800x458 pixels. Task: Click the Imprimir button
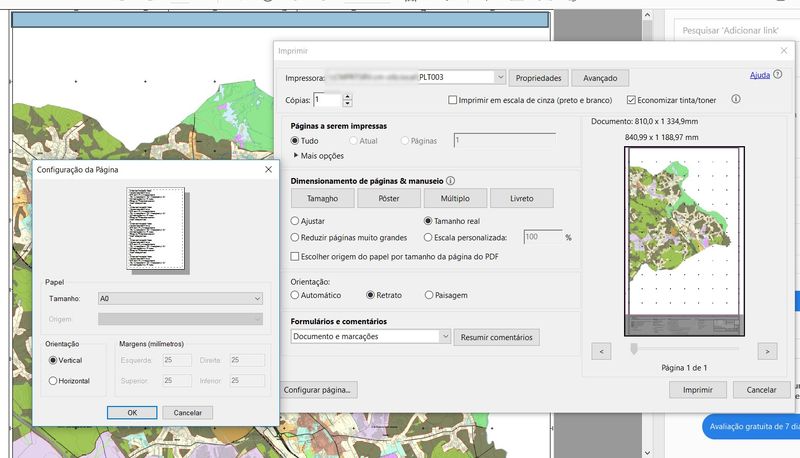(697, 390)
